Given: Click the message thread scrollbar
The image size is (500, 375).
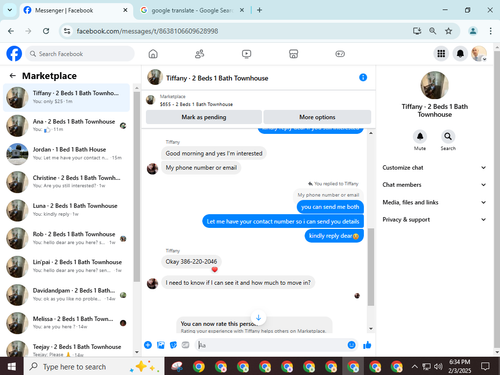Looking at the screenshot, I should (371, 267).
